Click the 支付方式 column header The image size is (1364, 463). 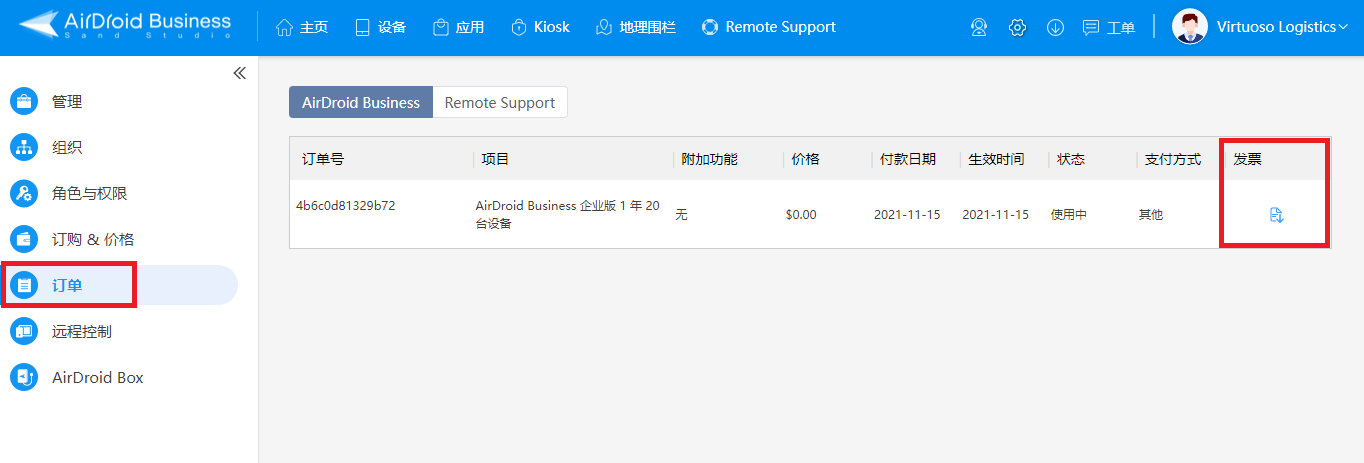tap(1173, 159)
